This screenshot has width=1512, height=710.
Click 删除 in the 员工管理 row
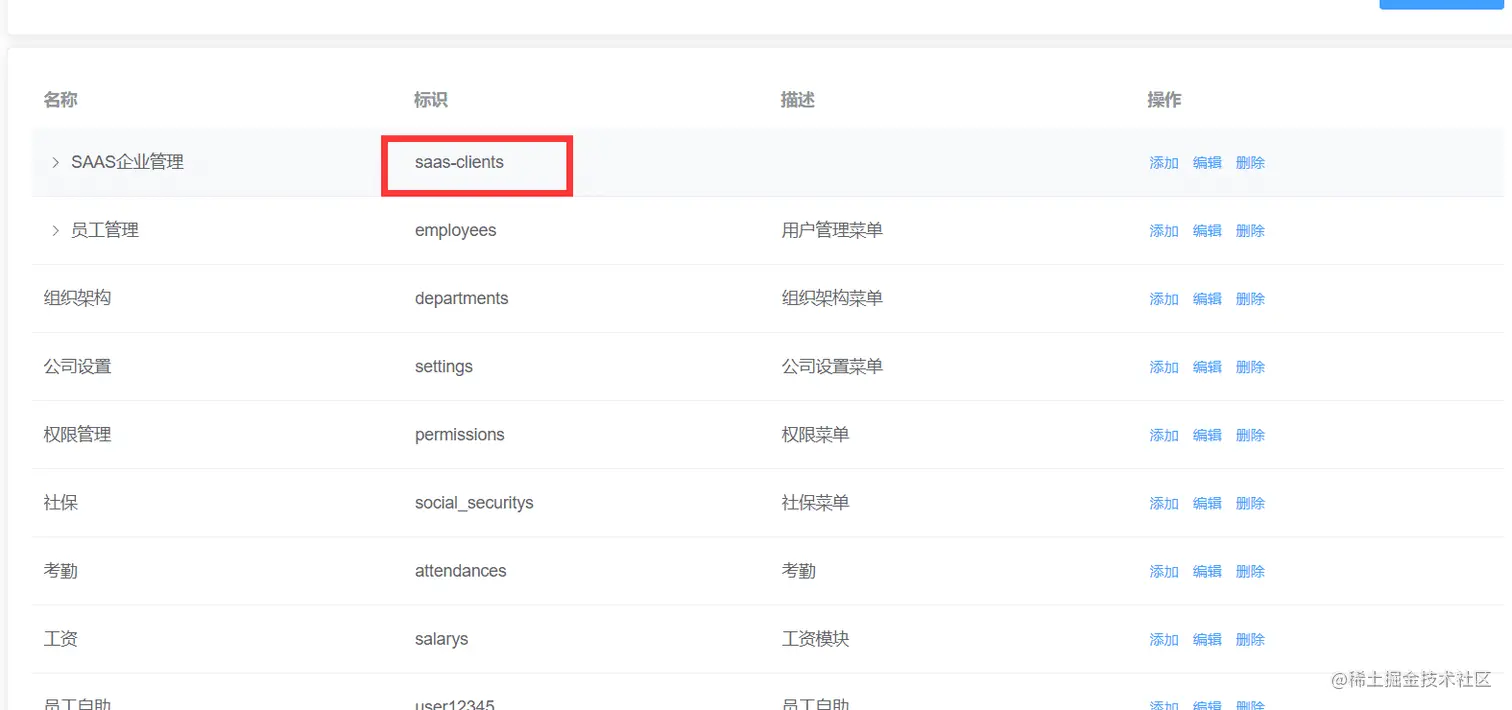[x=1250, y=231]
